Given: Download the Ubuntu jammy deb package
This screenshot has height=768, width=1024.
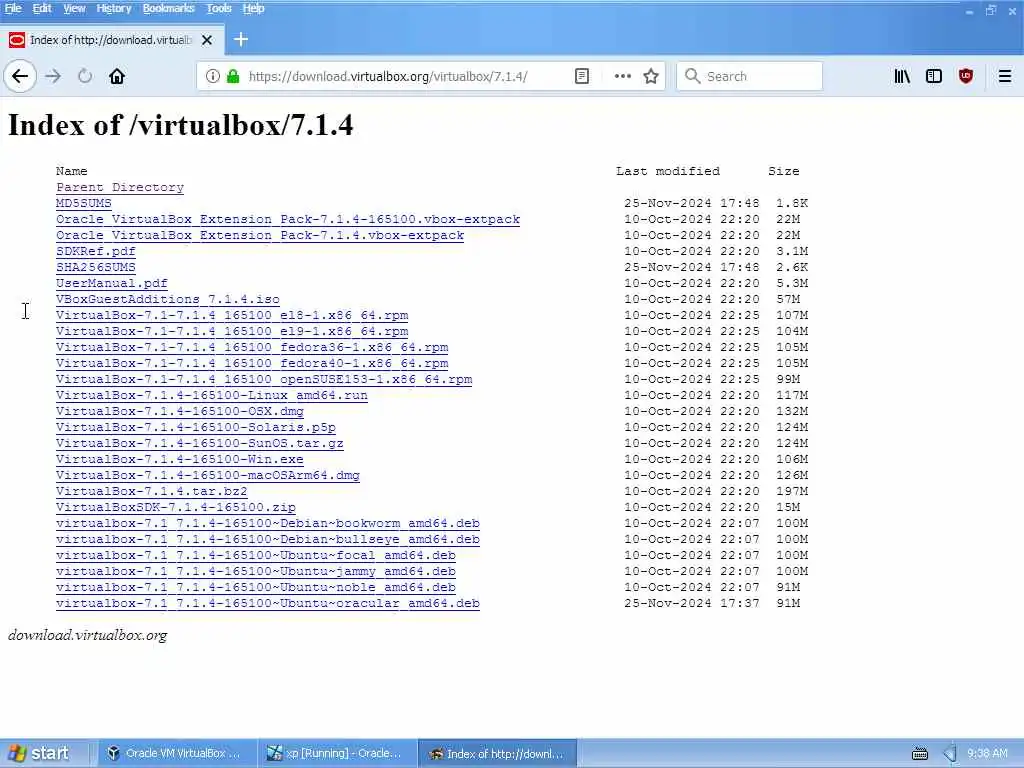Looking at the screenshot, I should [256, 571].
